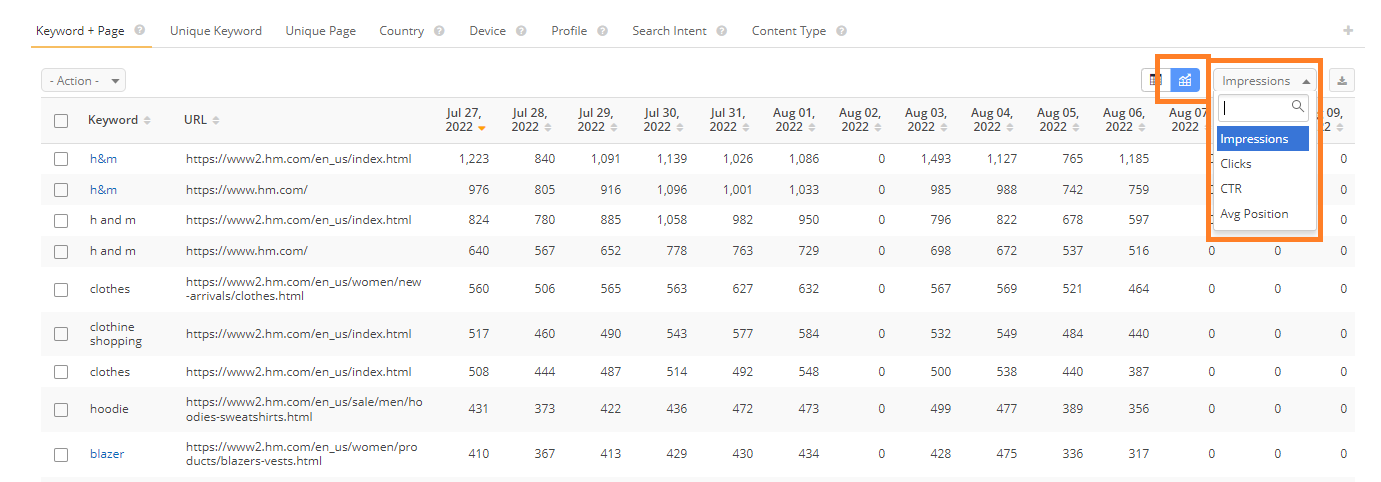Viewport: 1381px width, 482px height.
Task: Click the download export icon
Action: coord(1342,81)
